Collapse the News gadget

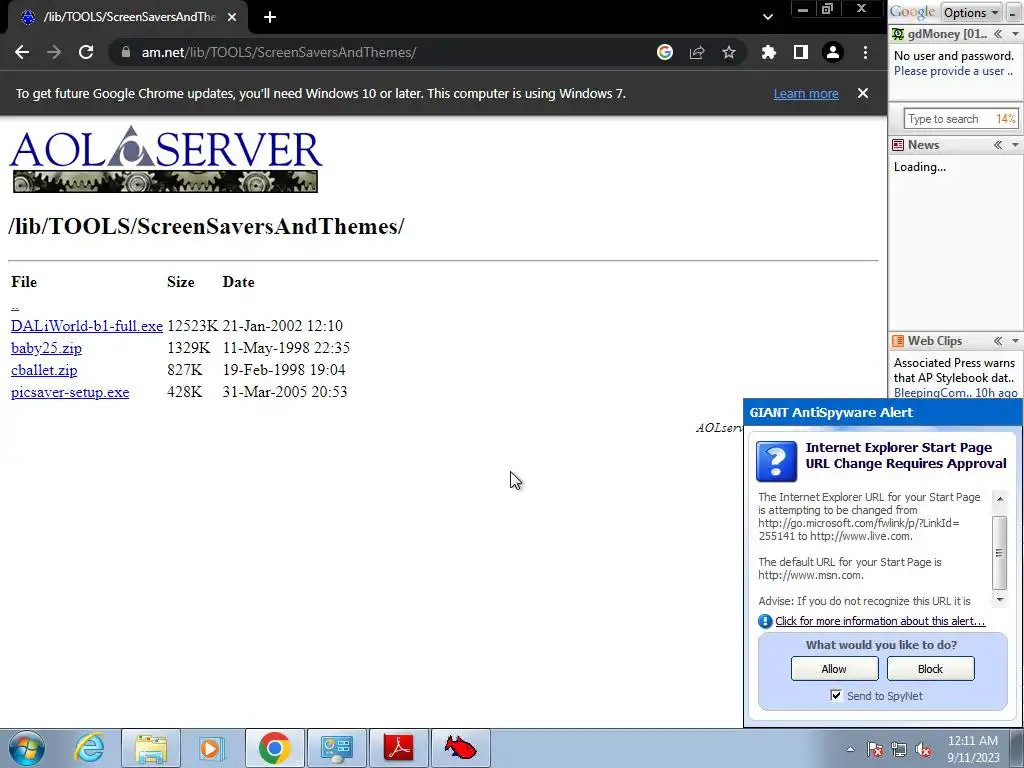998,145
